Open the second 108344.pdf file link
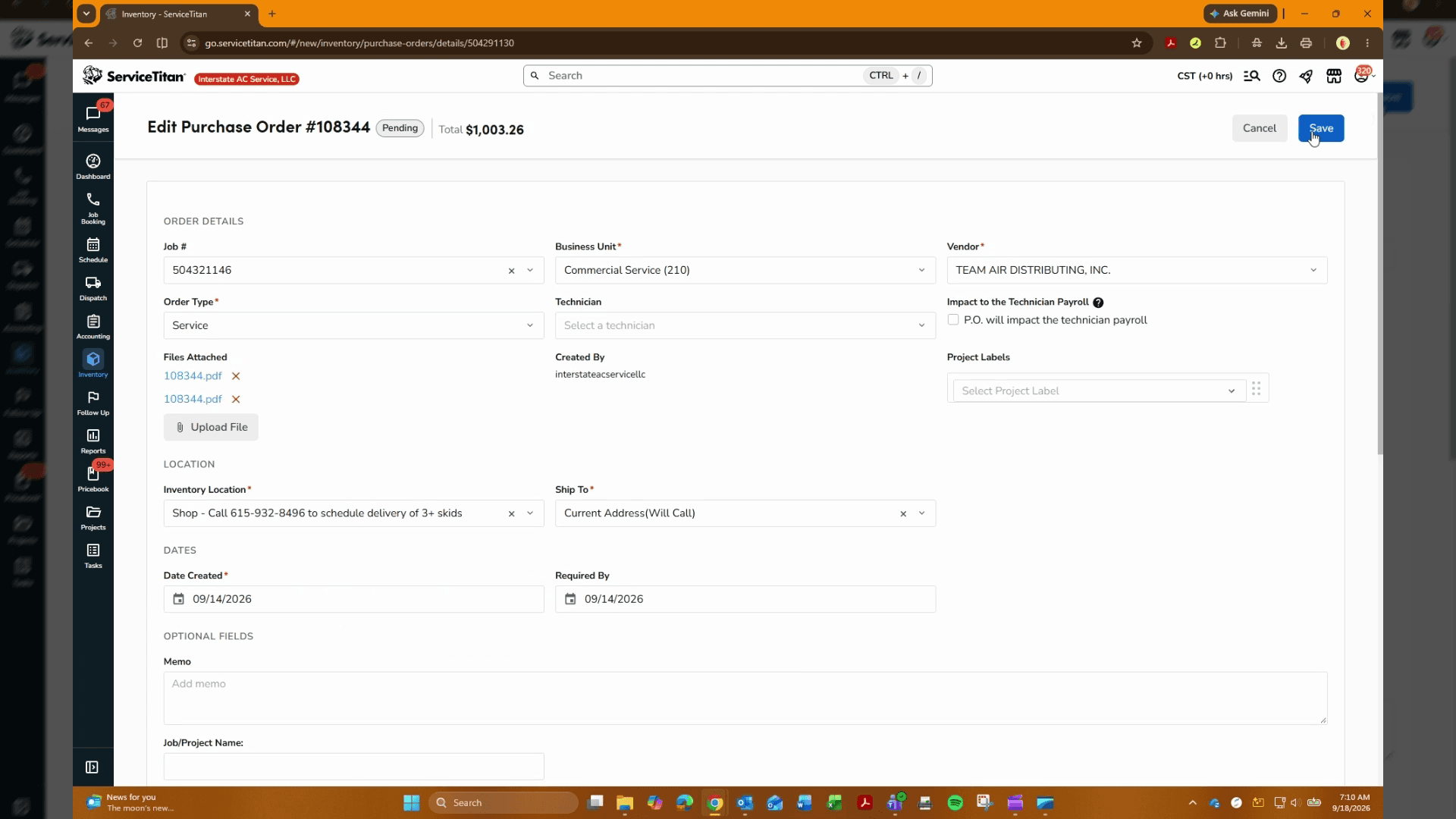This screenshot has height=819, width=1456. pos(193,399)
